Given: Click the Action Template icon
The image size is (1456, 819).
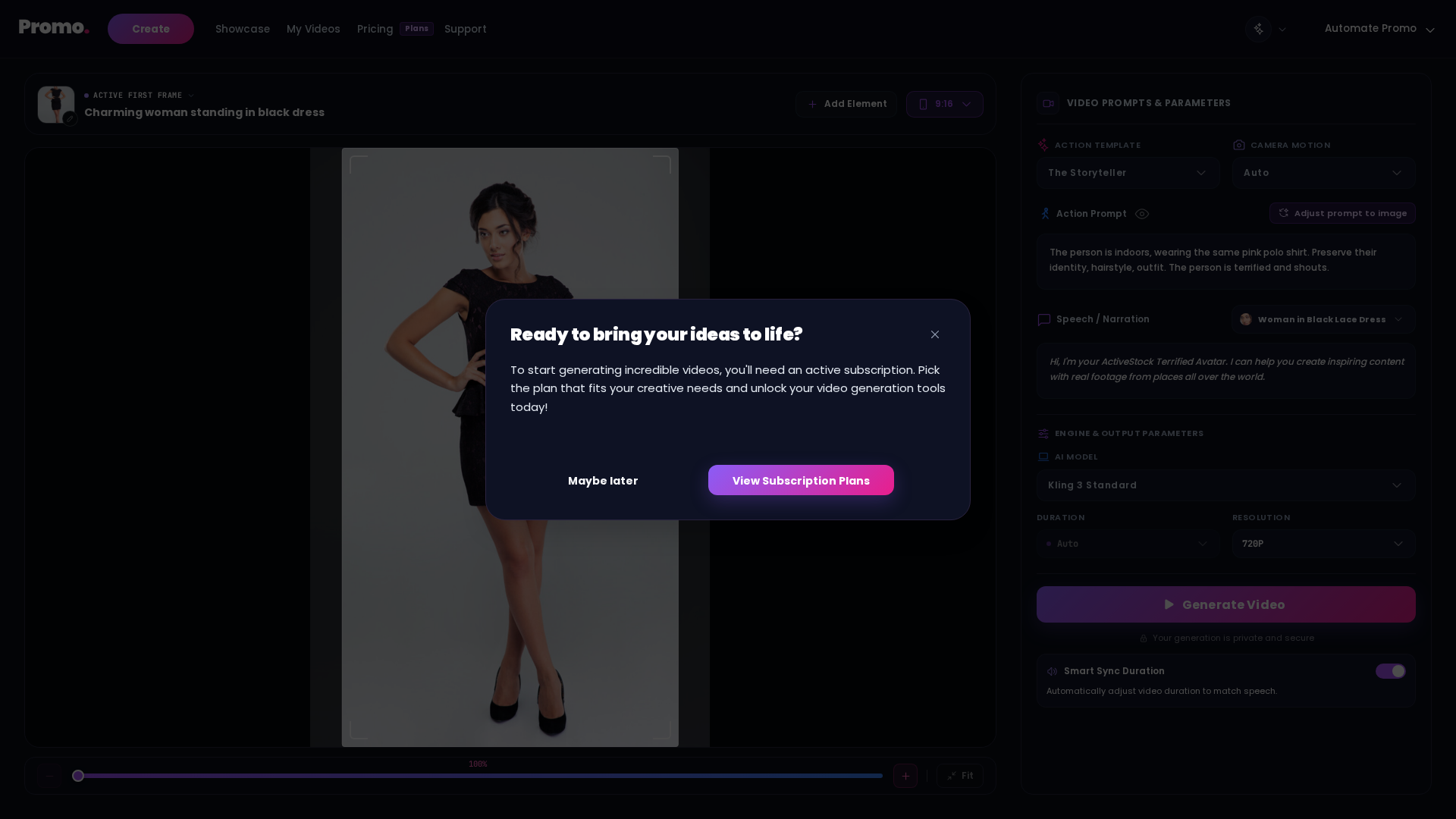Looking at the screenshot, I should (x=1043, y=145).
